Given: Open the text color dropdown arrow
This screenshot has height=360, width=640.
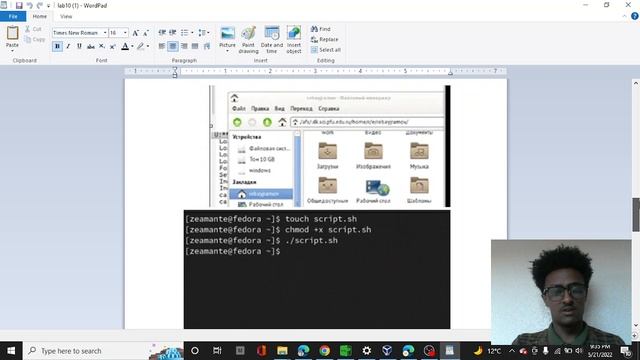Looking at the screenshot, I should pos(132,47).
